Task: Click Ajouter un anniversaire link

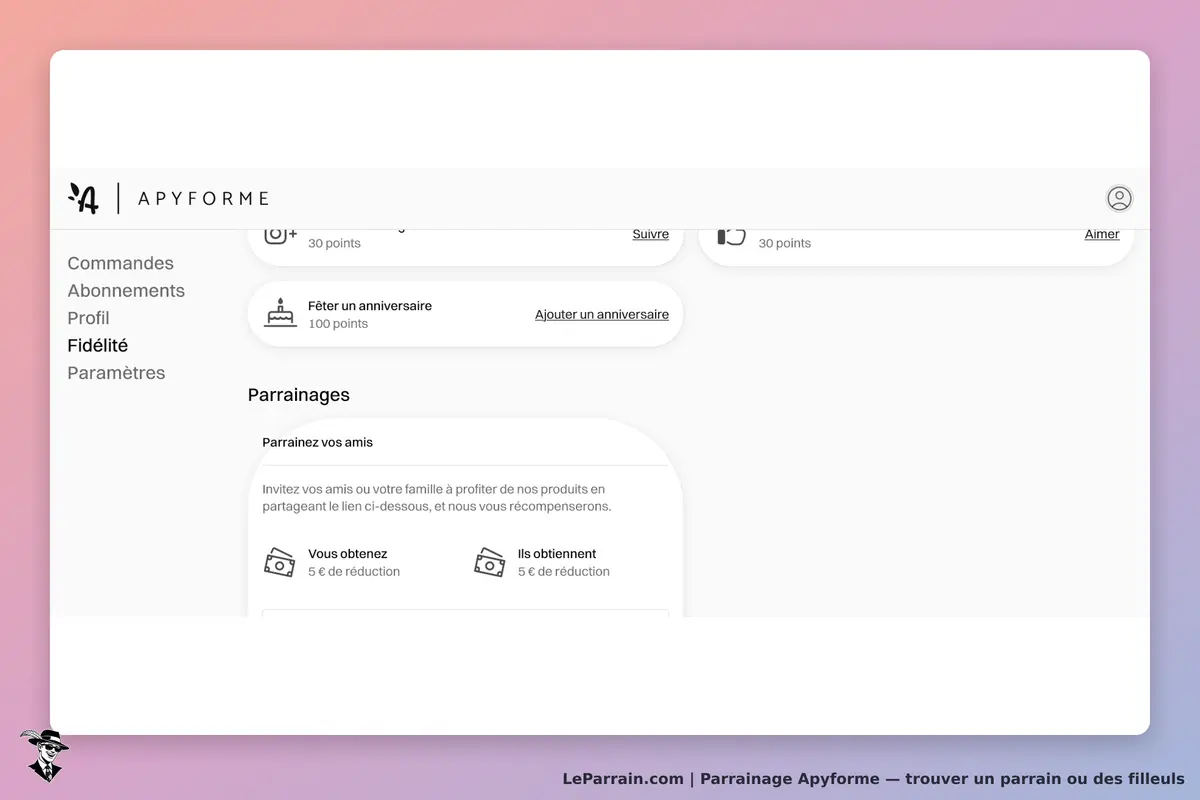Action: pos(602,314)
